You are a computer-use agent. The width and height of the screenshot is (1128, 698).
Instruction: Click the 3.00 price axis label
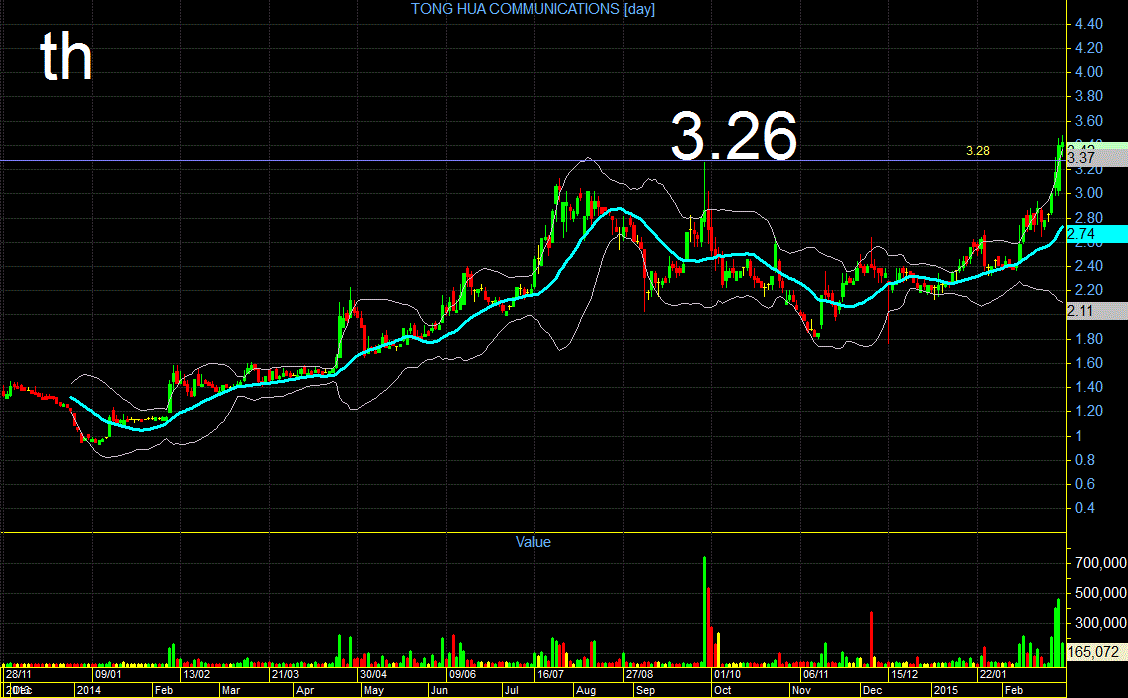tap(1088, 193)
